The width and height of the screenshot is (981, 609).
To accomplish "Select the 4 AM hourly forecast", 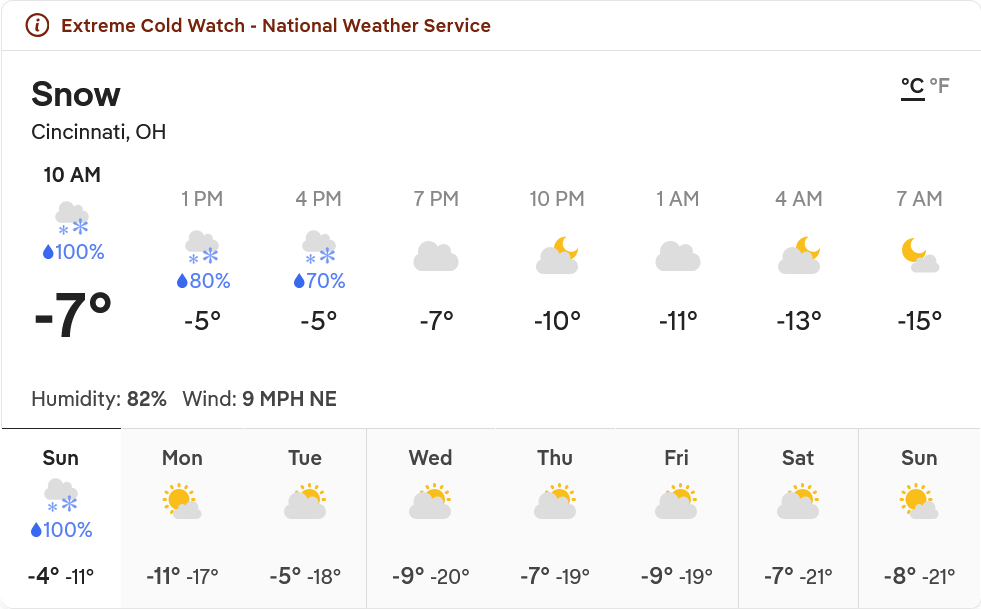I will pos(799,262).
